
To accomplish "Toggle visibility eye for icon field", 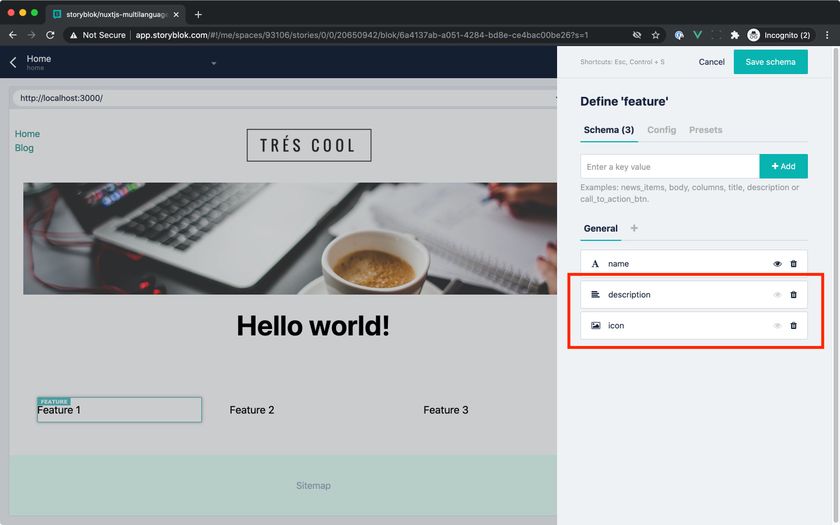I will pos(777,326).
